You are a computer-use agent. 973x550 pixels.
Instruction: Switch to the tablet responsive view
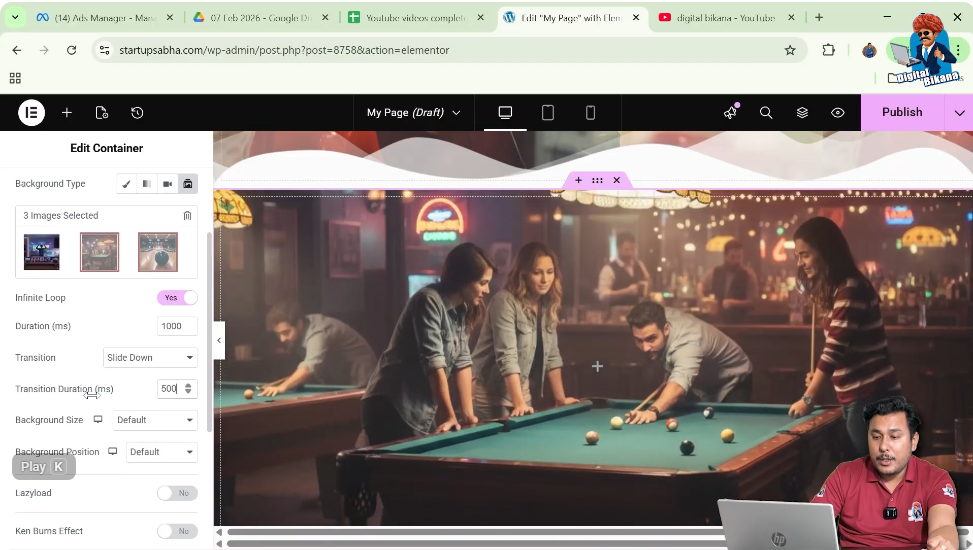tap(548, 113)
